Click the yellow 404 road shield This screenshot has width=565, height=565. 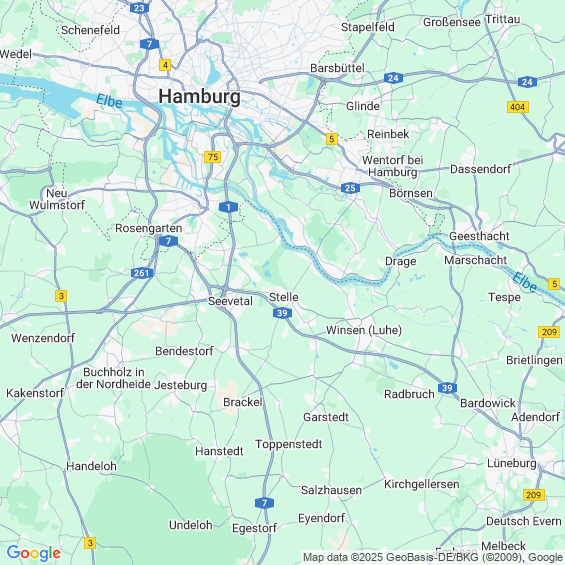[x=518, y=107]
